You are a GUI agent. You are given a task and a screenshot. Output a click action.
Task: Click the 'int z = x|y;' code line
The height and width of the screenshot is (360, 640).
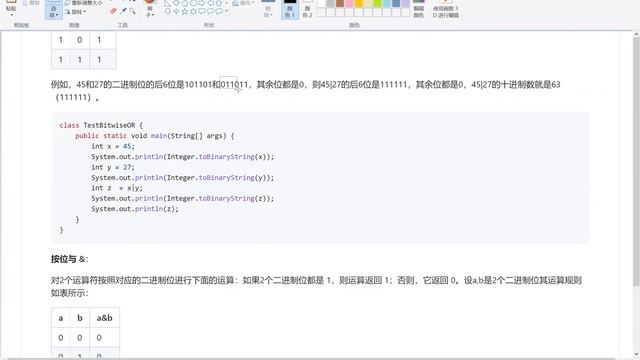(x=117, y=188)
